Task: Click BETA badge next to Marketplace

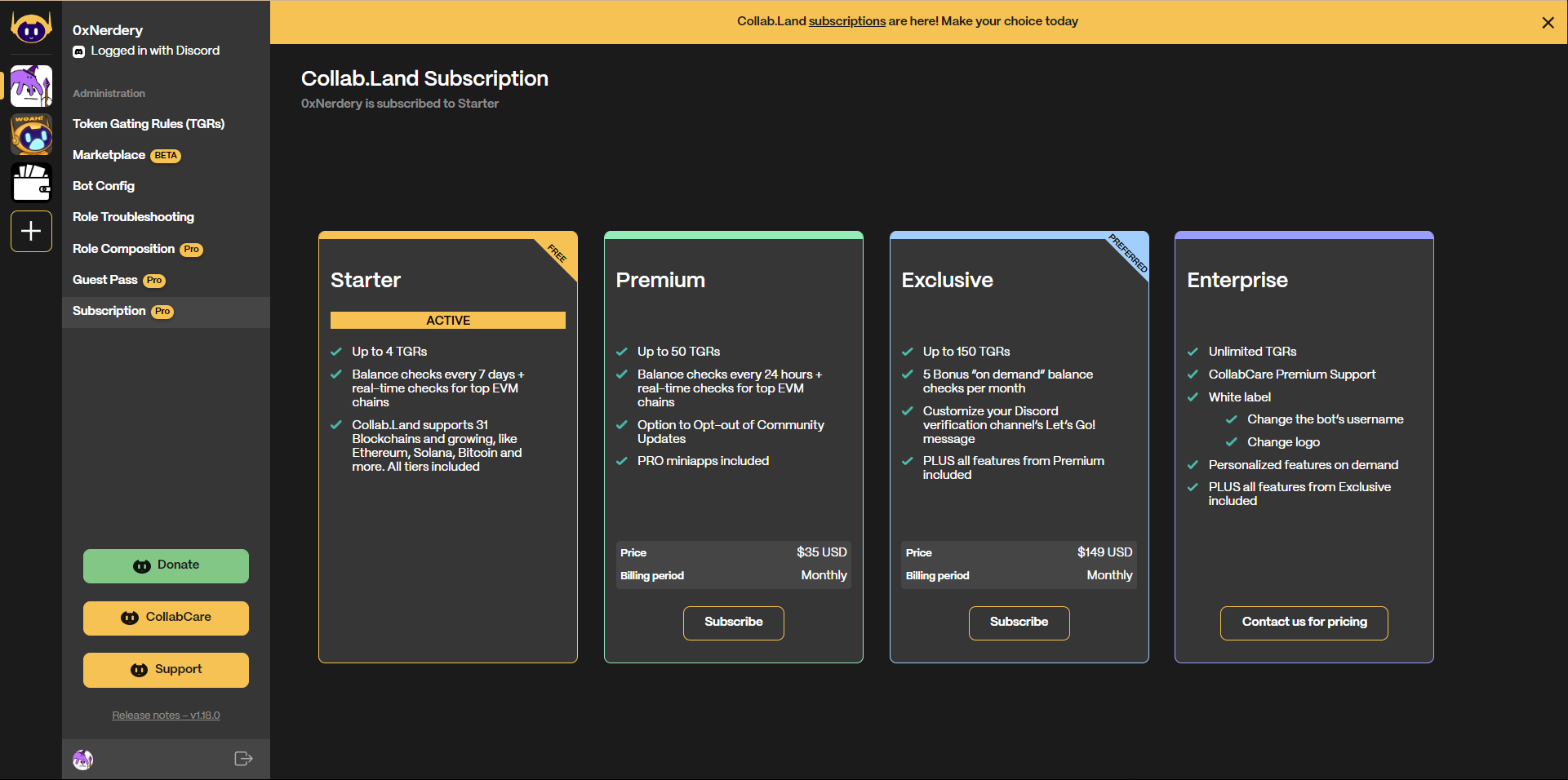Action: (166, 156)
